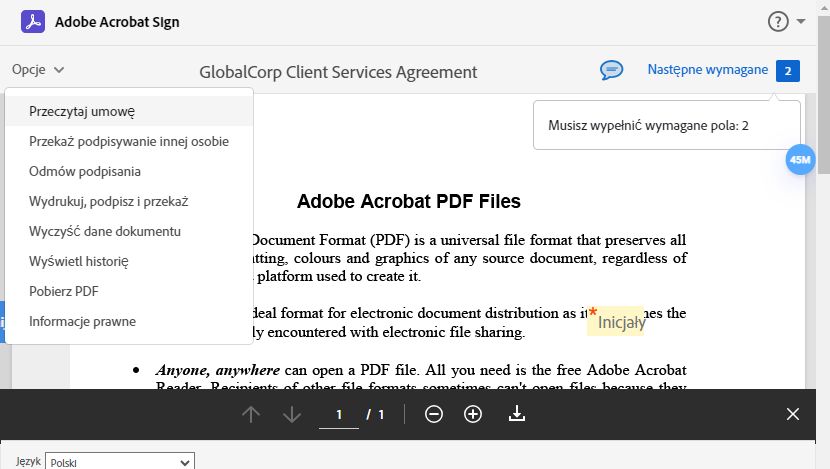Click the Inicjały initials field
The width and height of the screenshot is (830, 469).
pyautogui.click(x=621, y=322)
